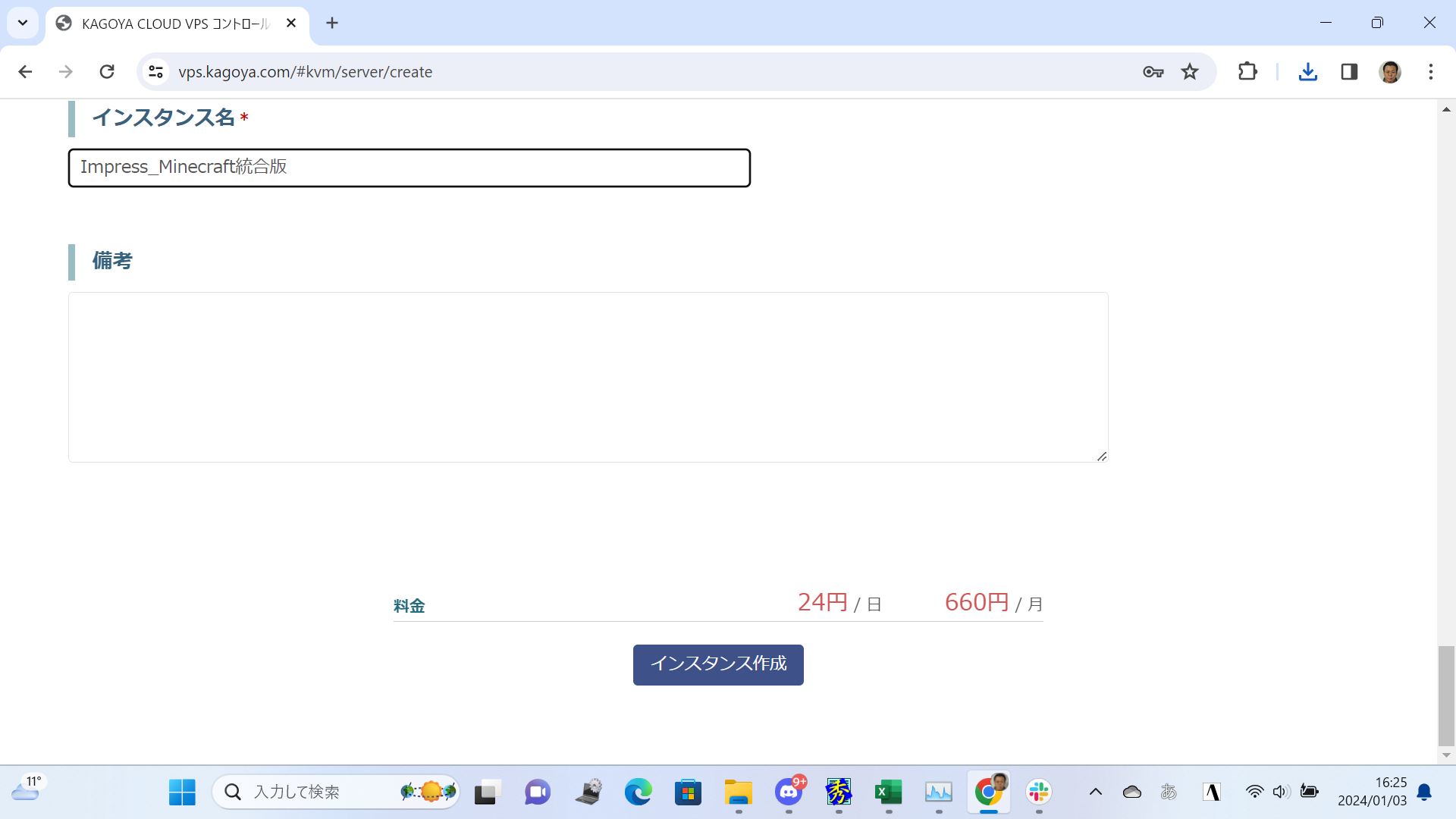Click the インスタンス名 text field
The height and width of the screenshot is (819, 1456).
(x=409, y=168)
